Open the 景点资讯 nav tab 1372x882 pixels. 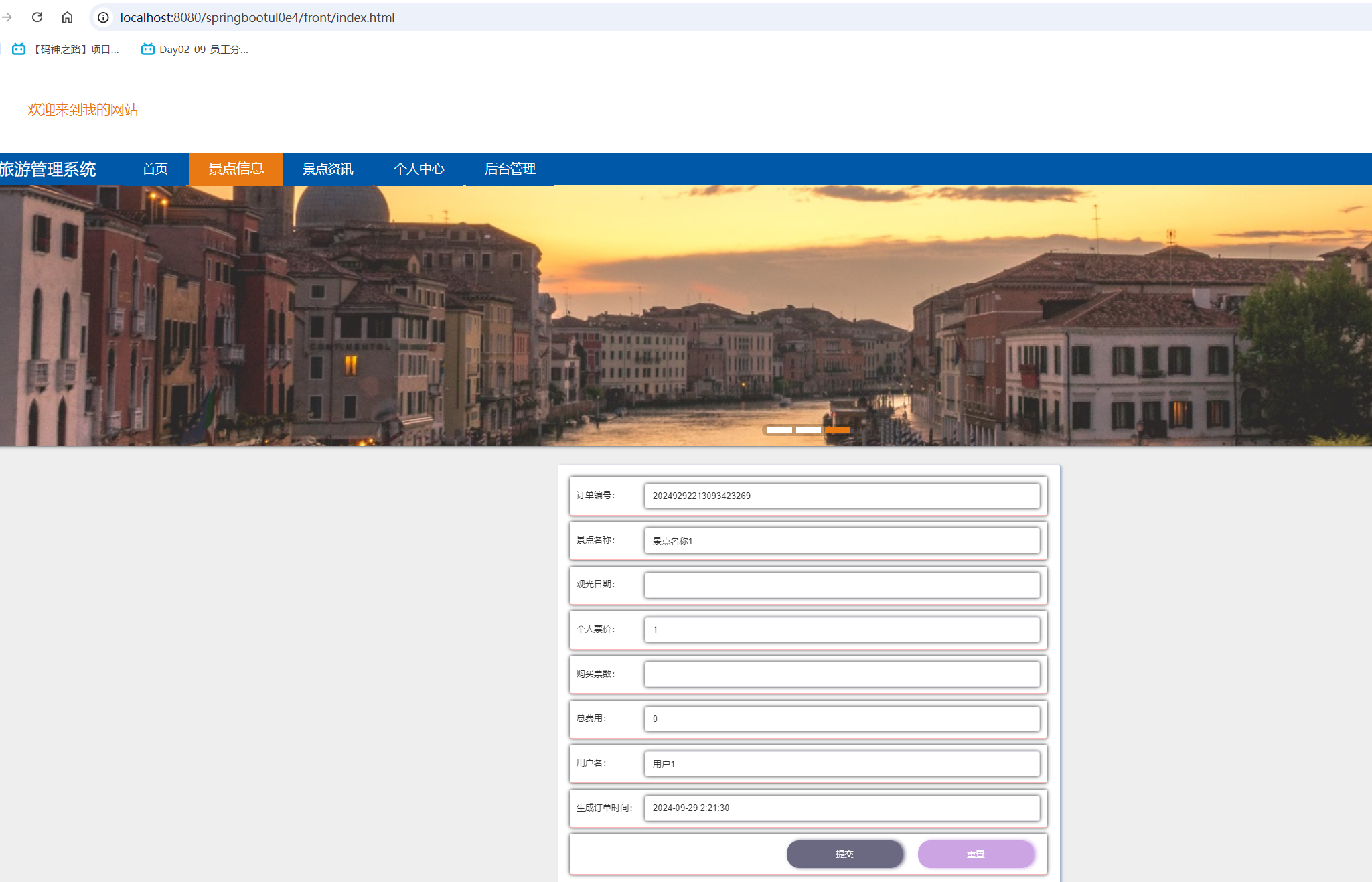[327, 169]
